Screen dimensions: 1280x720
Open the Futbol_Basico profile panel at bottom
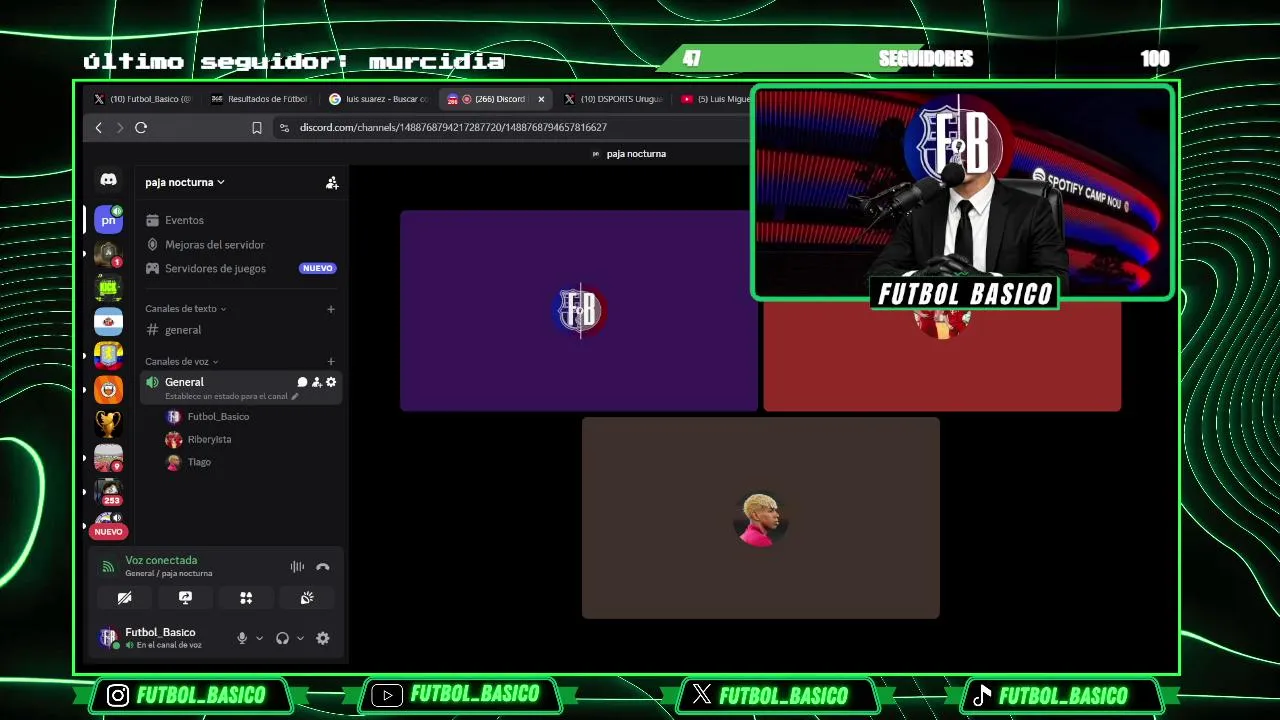[163, 638]
